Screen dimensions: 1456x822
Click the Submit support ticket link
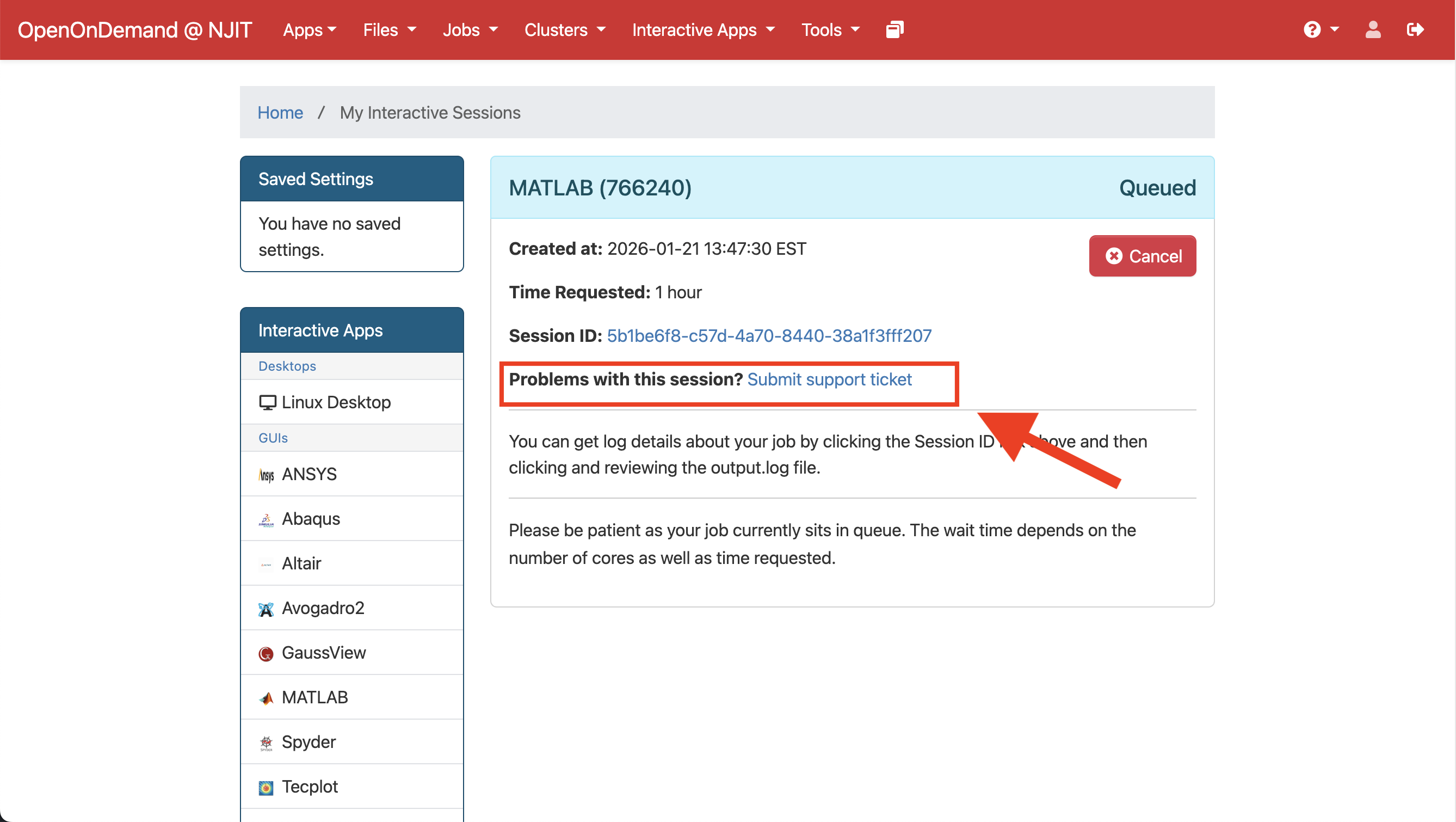click(x=829, y=379)
